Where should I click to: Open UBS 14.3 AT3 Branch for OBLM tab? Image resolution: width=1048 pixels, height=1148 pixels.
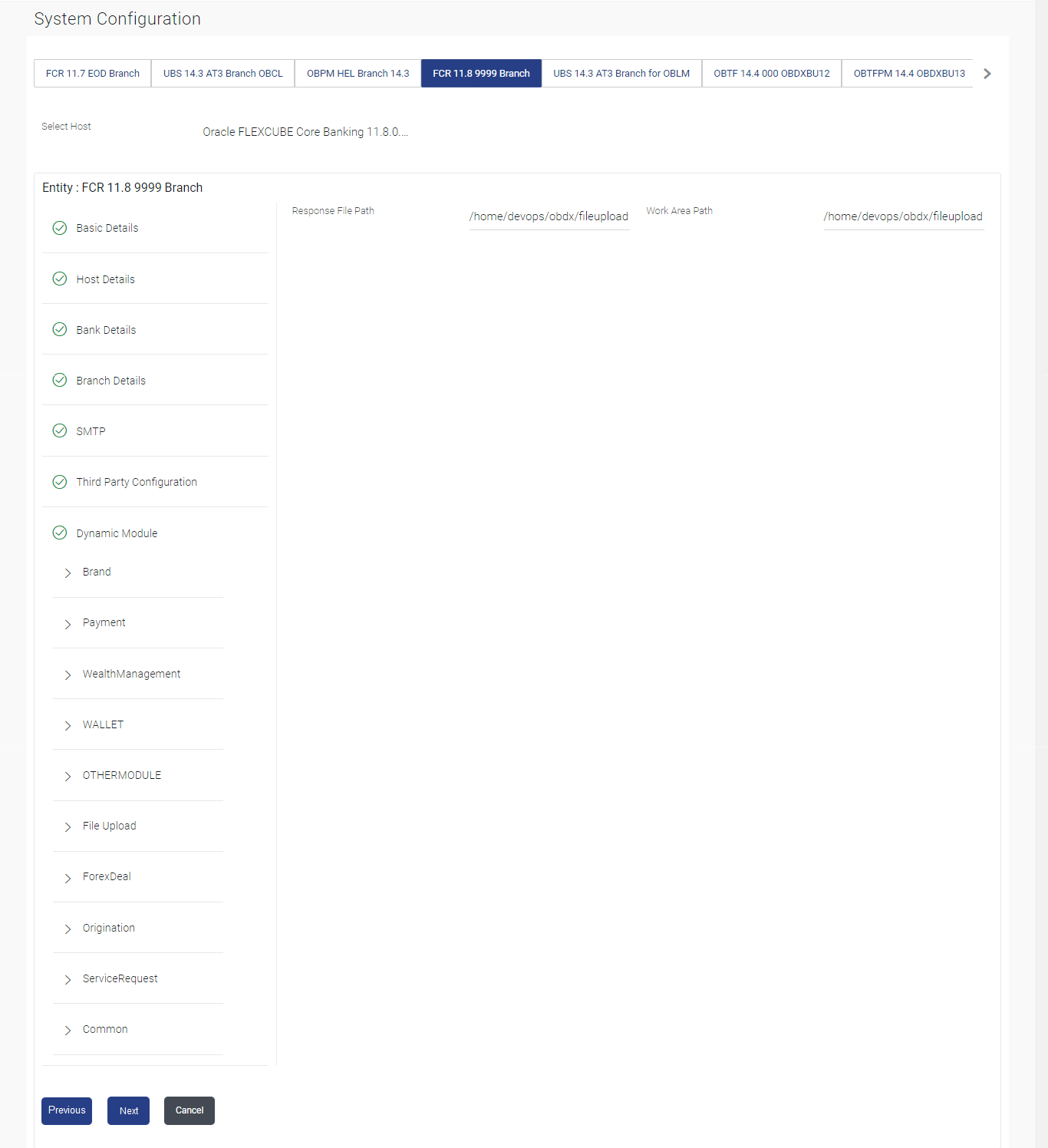(621, 74)
